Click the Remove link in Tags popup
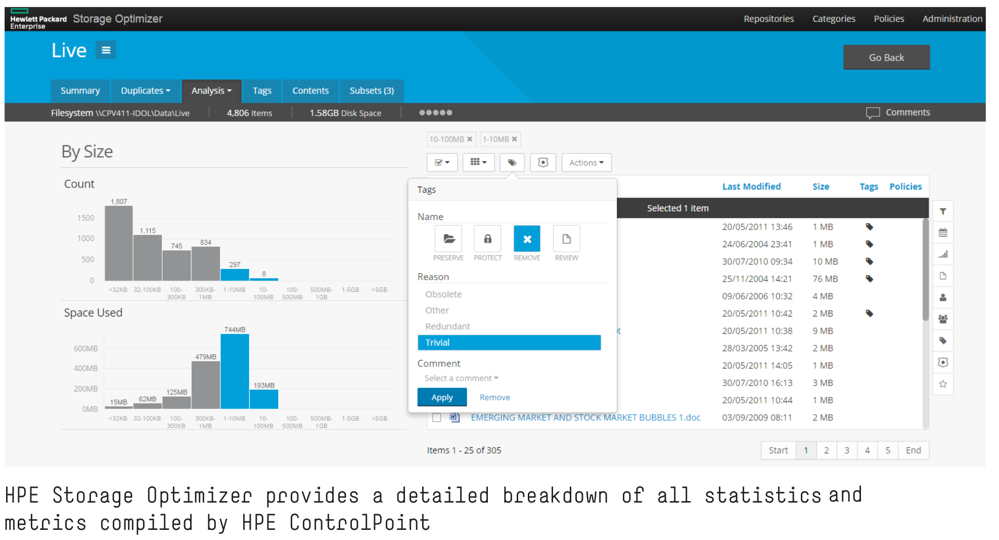Image resolution: width=999 pixels, height=540 pixels. tap(494, 397)
